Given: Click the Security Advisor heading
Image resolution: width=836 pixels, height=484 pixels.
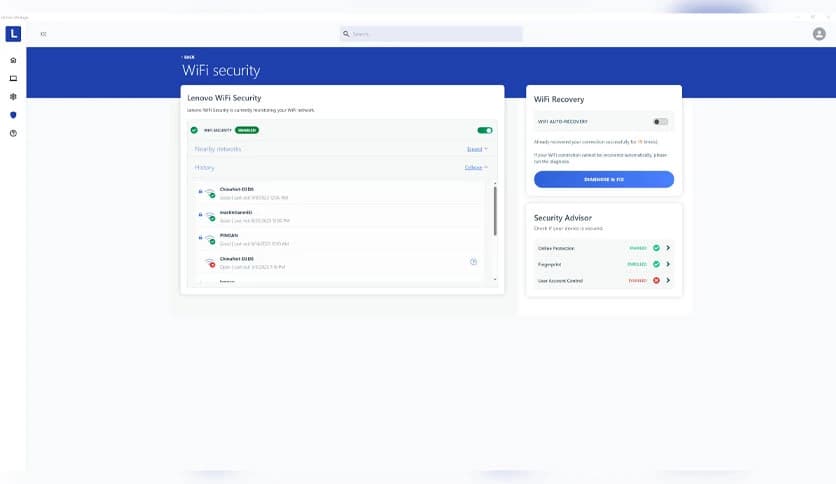Looking at the screenshot, I should [x=562, y=217].
